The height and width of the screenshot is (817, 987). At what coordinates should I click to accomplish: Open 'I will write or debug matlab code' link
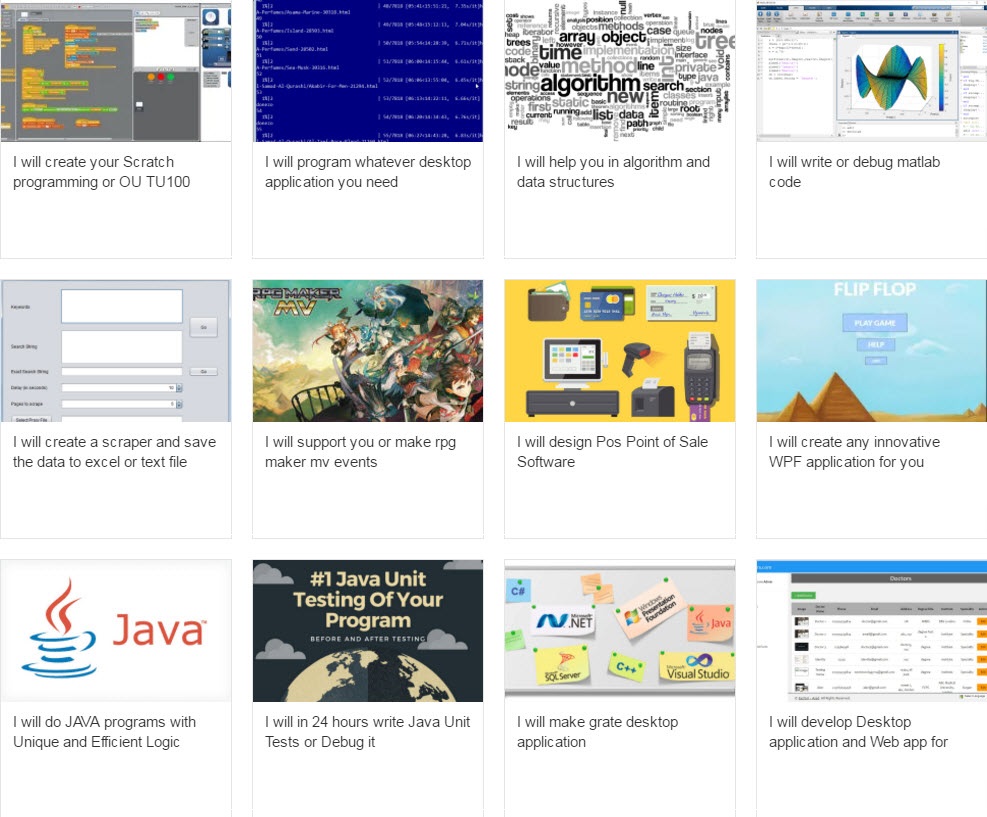tap(854, 172)
